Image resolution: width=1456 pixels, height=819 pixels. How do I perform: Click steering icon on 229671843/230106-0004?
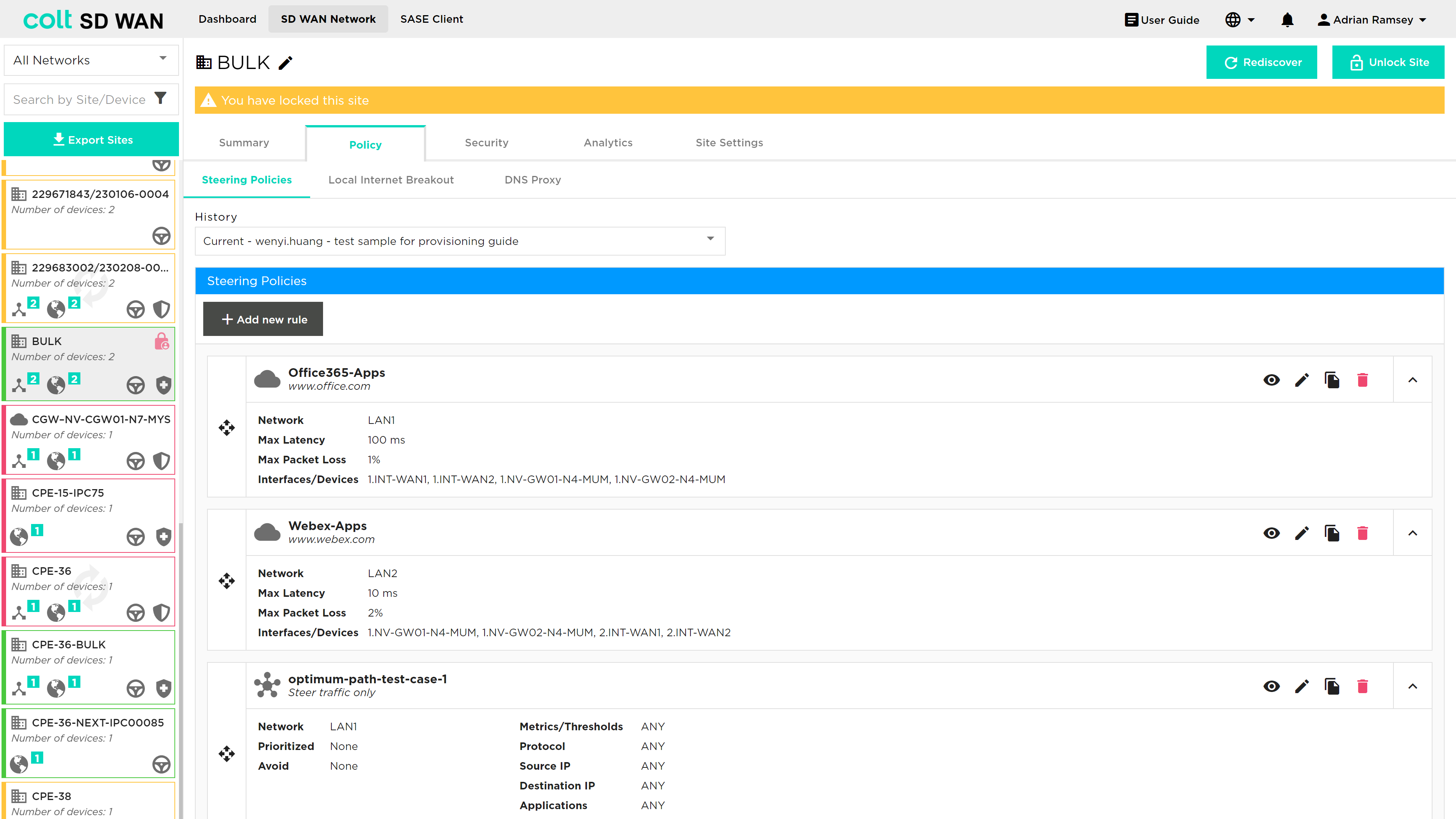click(162, 236)
